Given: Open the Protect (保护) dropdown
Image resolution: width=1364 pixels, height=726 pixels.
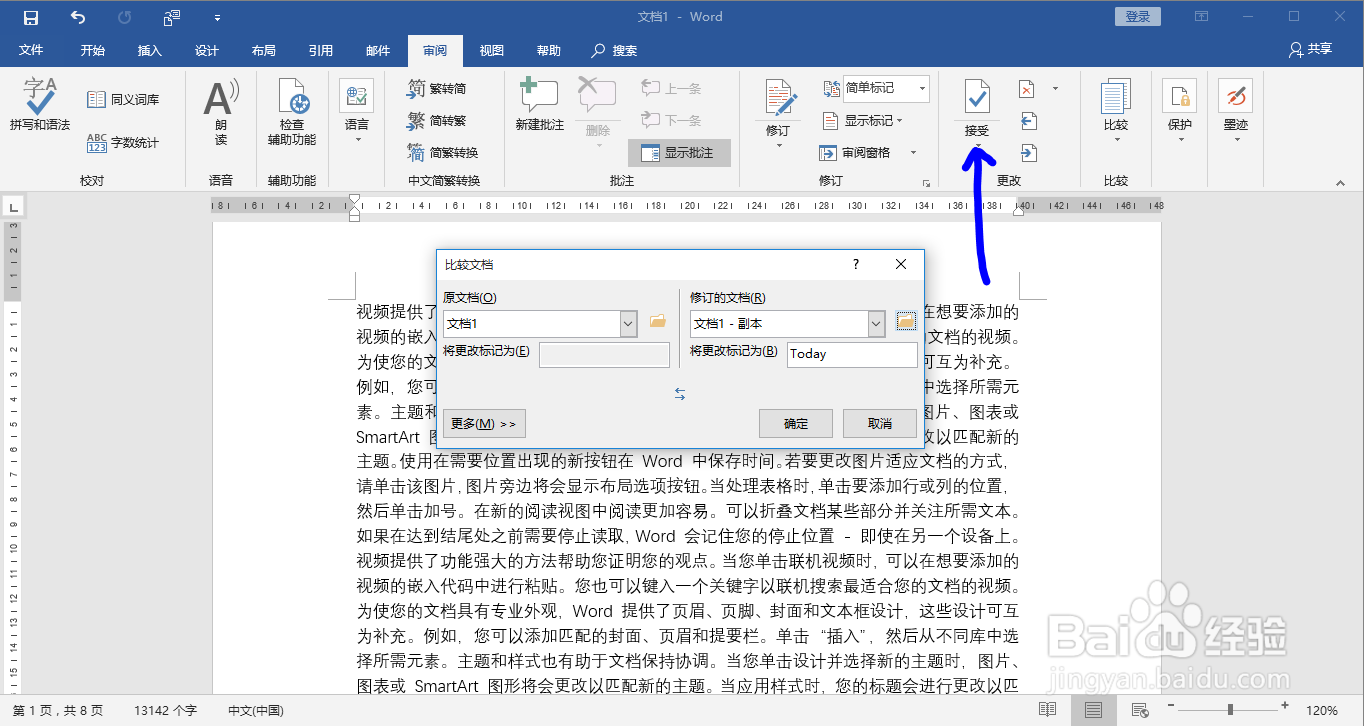Looking at the screenshot, I should pyautogui.click(x=1180, y=110).
